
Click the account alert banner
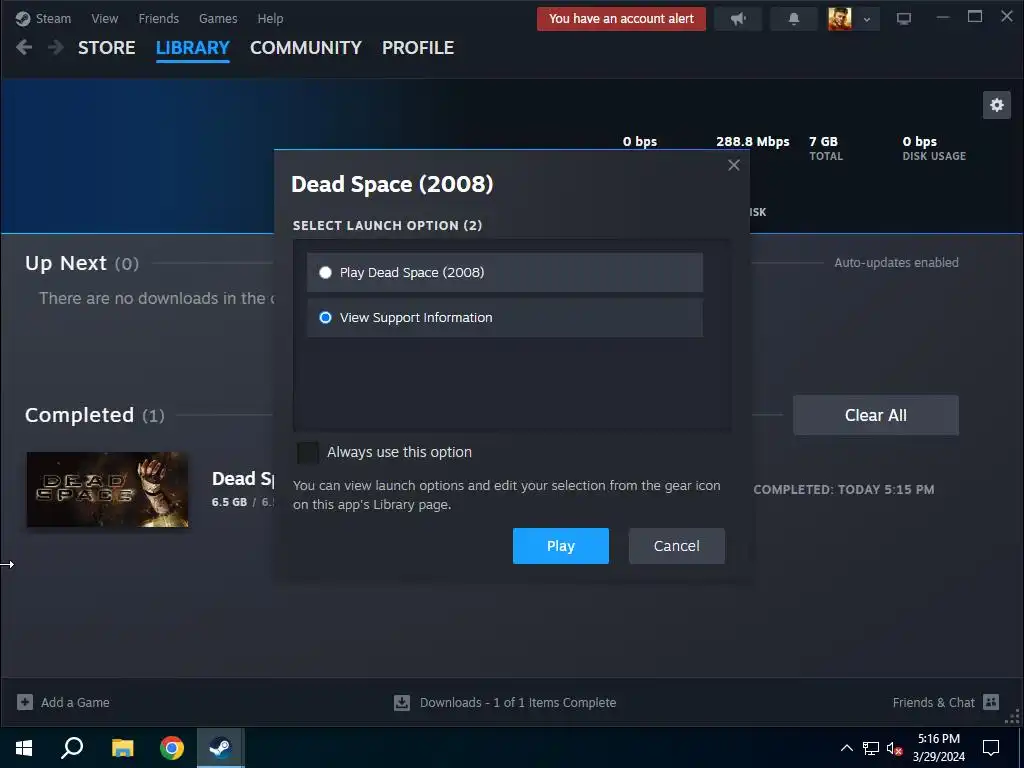[x=621, y=19]
